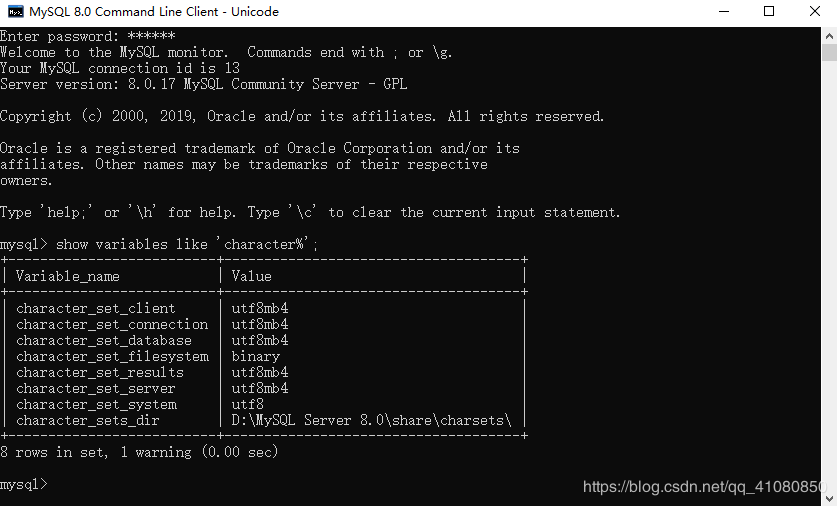Image resolution: width=837 pixels, height=506 pixels.
Task: Click the vertical scrollbar thumb
Action: pos(829,53)
